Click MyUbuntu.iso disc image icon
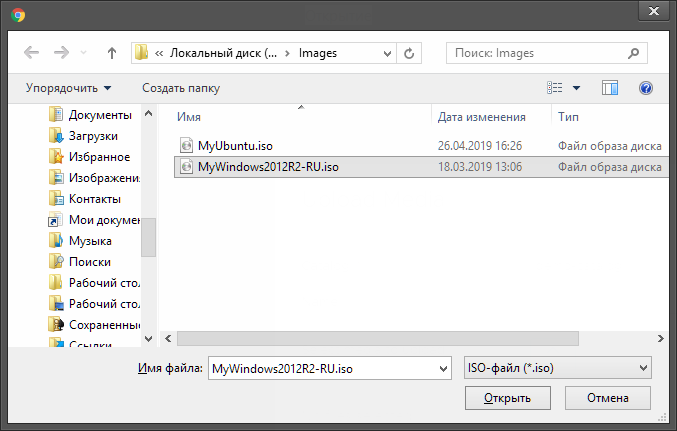Screen dimensions: 677x431 pyautogui.click(x=186, y=146)
